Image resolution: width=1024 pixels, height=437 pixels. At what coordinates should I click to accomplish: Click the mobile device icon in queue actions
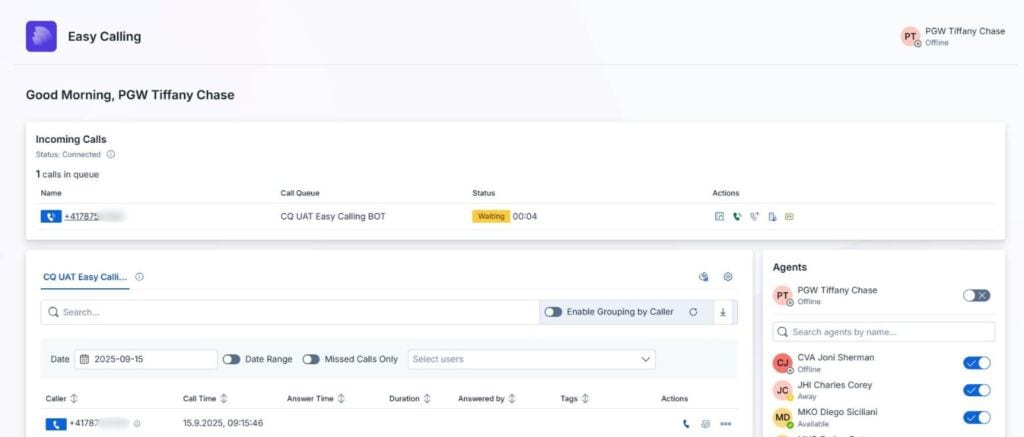pyautogui.click(x=772, y=217)
